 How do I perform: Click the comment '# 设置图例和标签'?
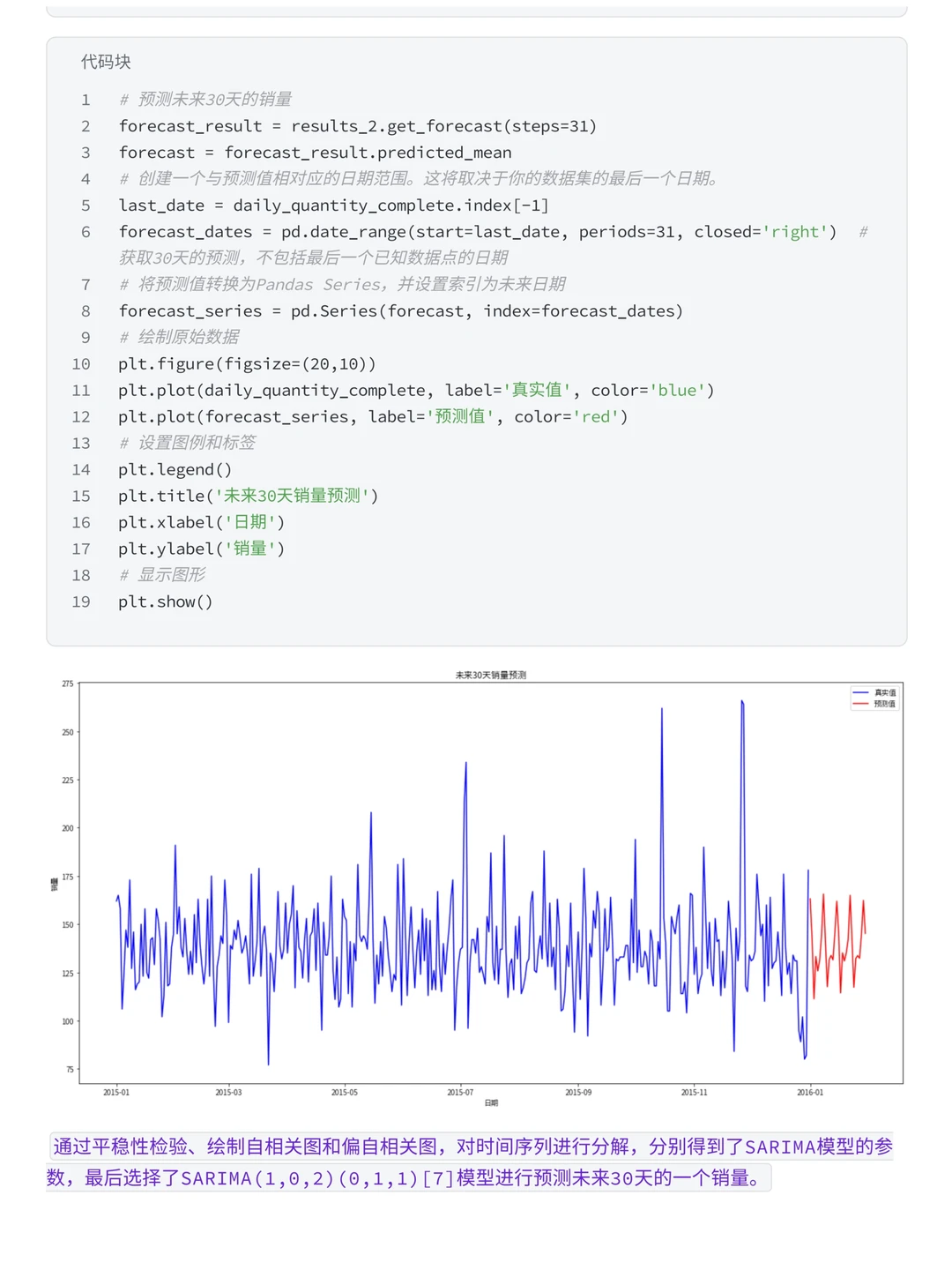click(188, 443)
